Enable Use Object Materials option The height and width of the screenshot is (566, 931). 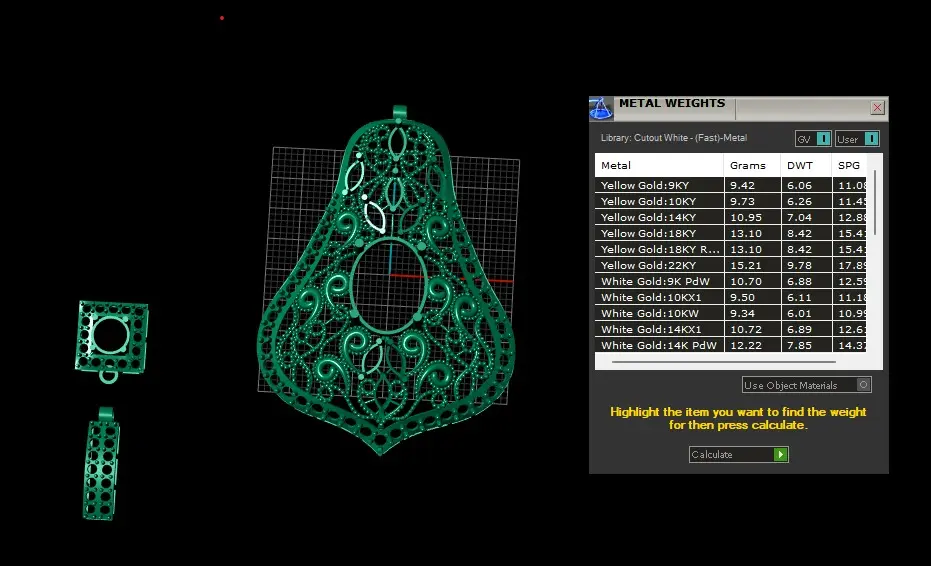(x=806, y=385)
